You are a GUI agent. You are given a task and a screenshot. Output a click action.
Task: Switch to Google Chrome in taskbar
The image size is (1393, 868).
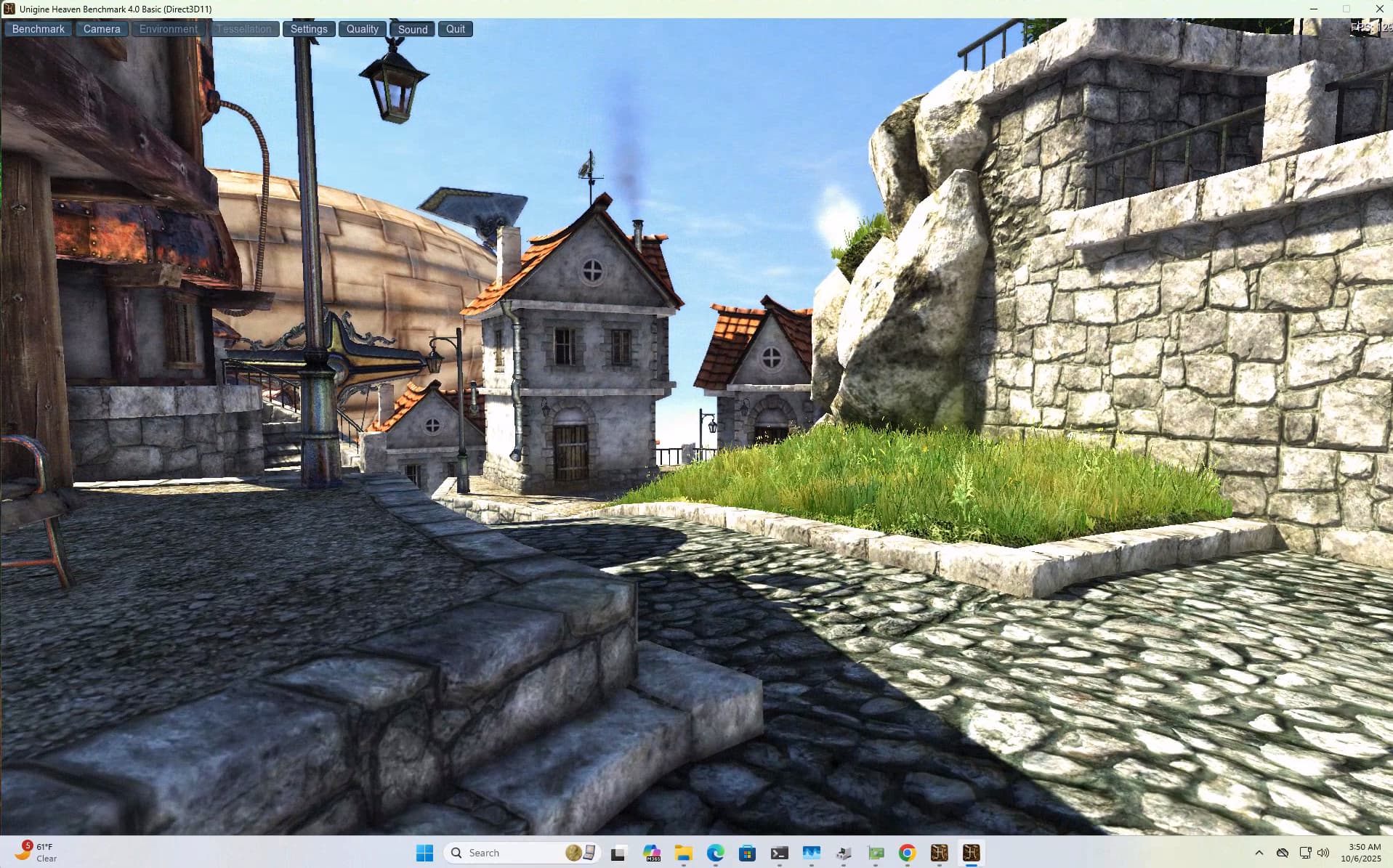tap(907, 853)
